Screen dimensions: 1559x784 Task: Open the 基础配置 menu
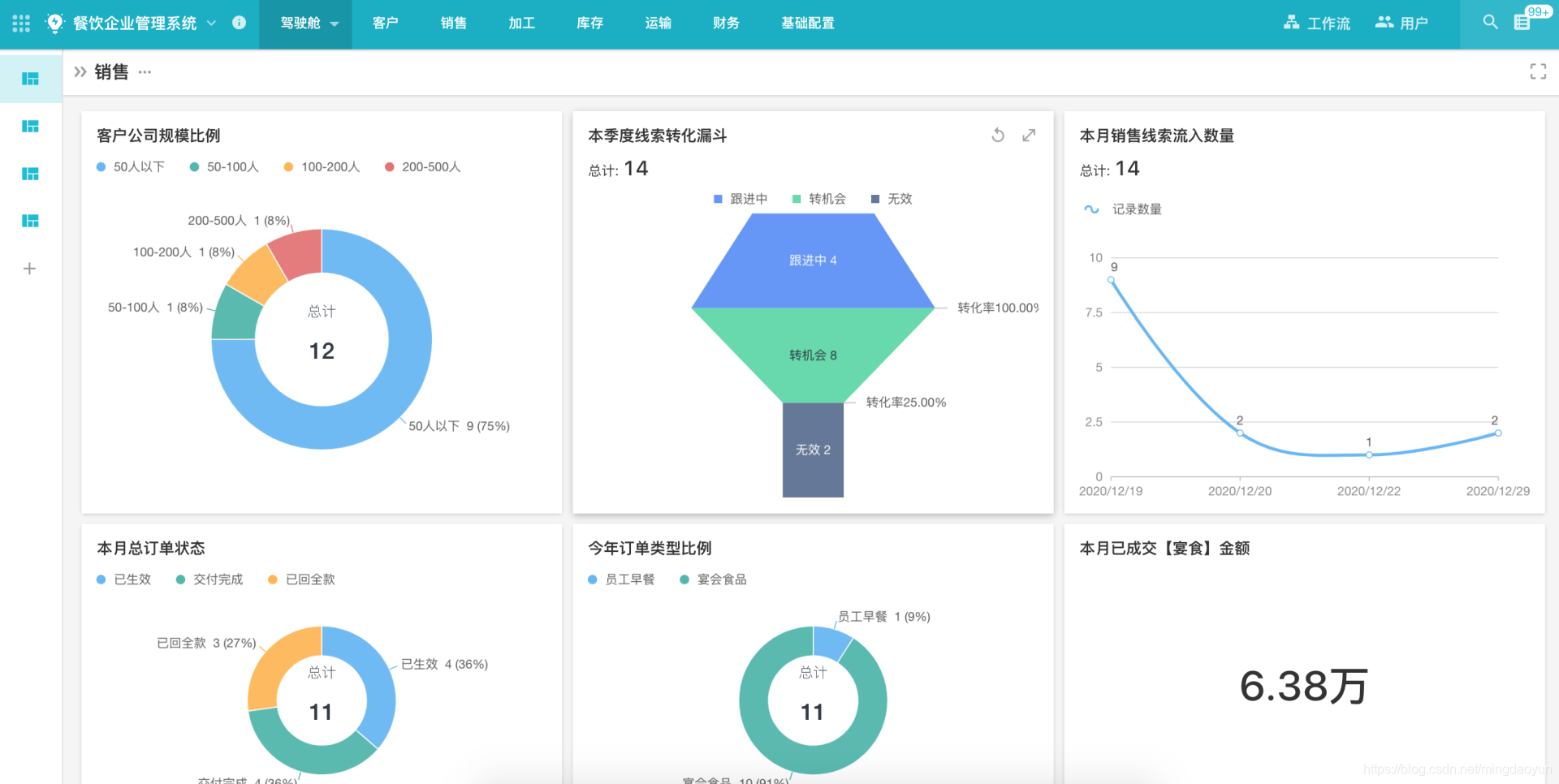807,24
